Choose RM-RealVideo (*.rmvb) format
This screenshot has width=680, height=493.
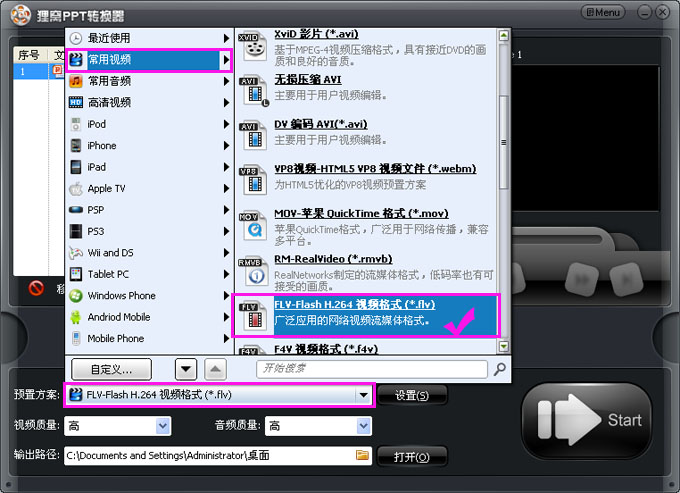click(x=333, y=259)
